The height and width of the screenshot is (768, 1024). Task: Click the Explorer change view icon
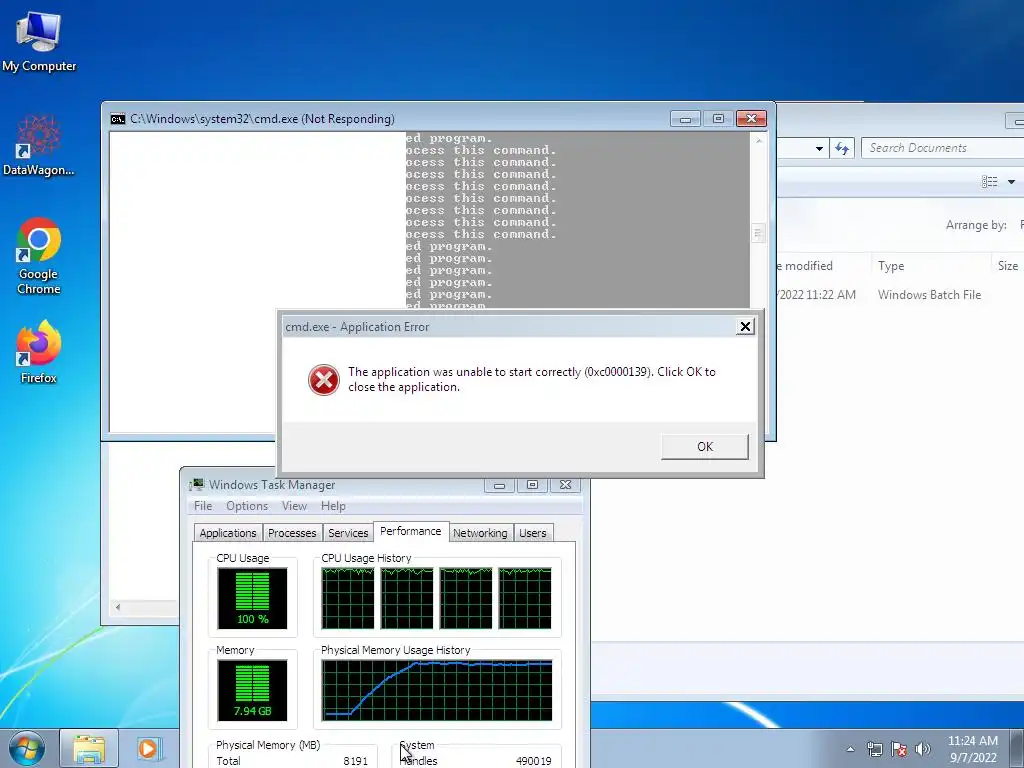pos(989,182)
